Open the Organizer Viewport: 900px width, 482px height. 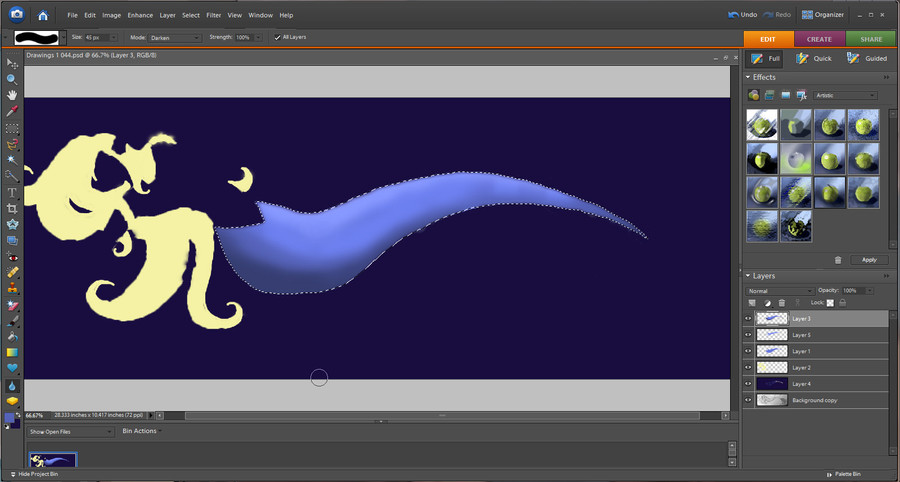point(823,15)
